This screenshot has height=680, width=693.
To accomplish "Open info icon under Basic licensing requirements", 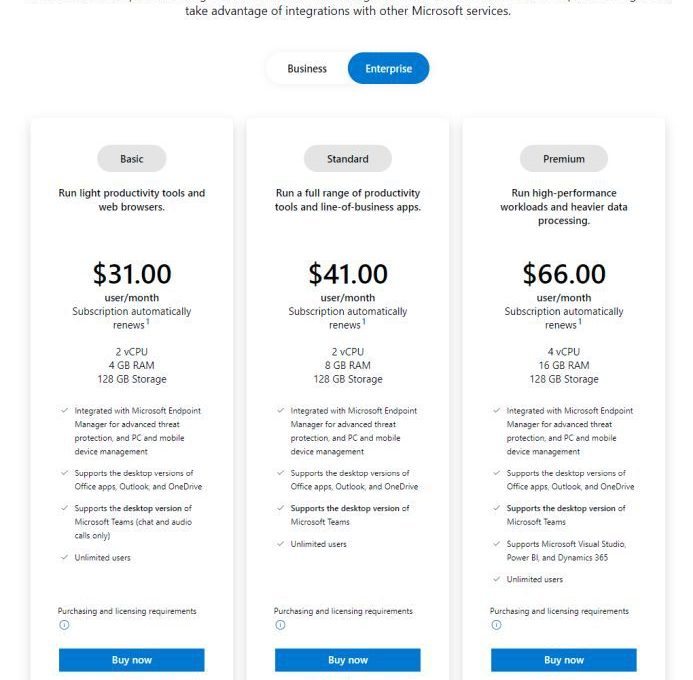I will click(x=64, y=625).
